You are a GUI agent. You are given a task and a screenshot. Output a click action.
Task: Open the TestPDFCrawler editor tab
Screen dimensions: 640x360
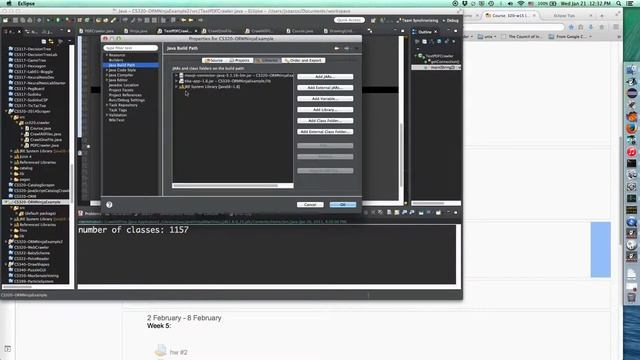pyautogui.click(x=177, y=31)
